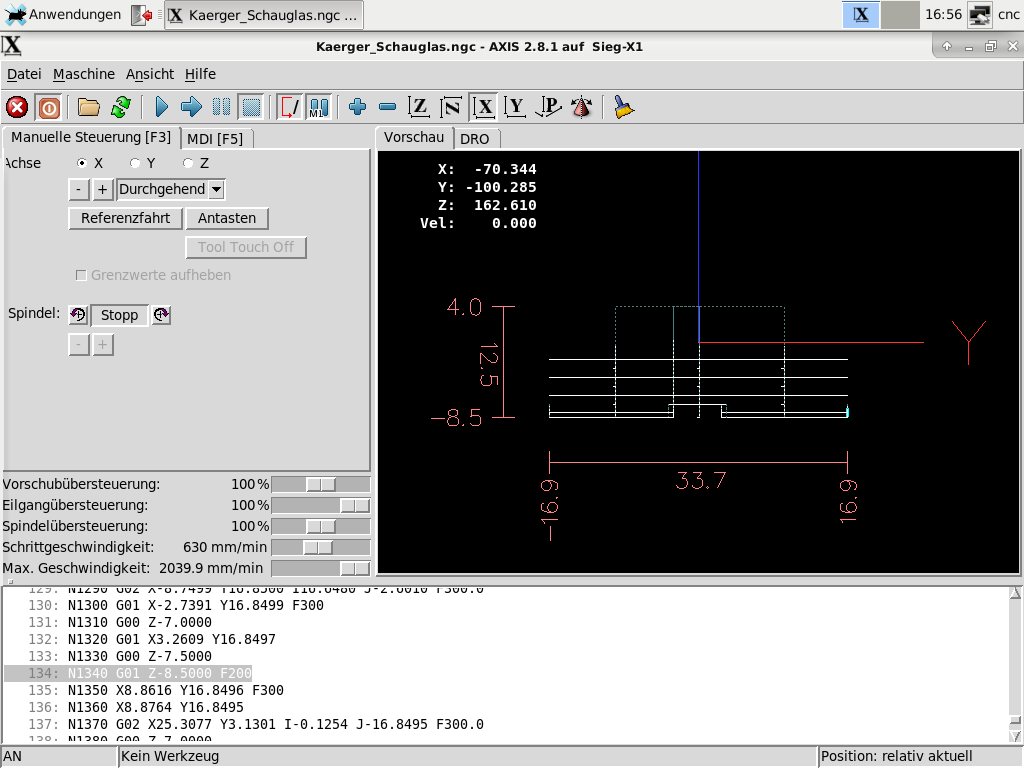Open the Ansicht menu
The width and height of the screenshot is (1024, 768).
[x=149, y=74]
